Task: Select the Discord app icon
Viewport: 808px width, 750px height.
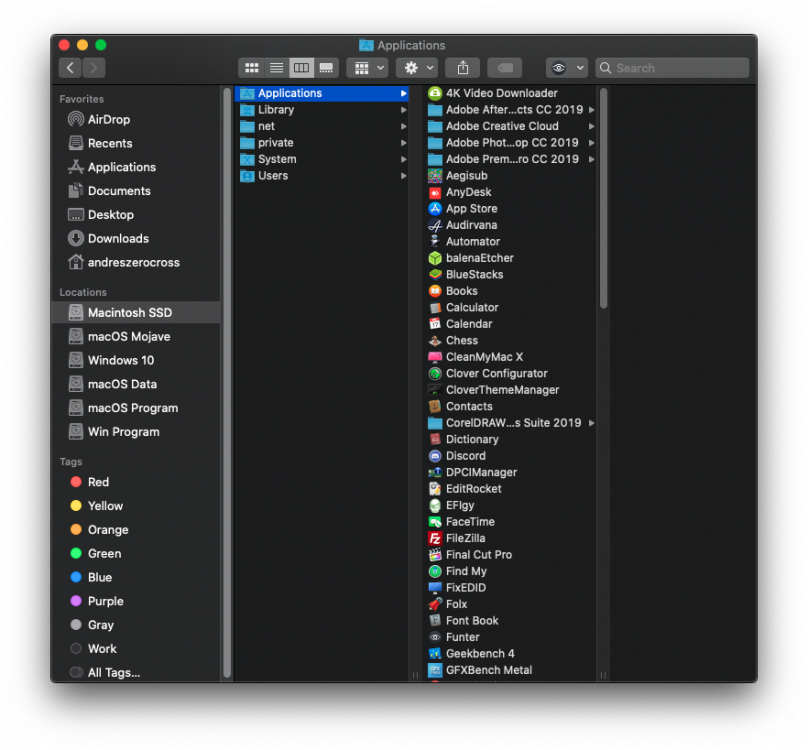Action: point(435,456)
